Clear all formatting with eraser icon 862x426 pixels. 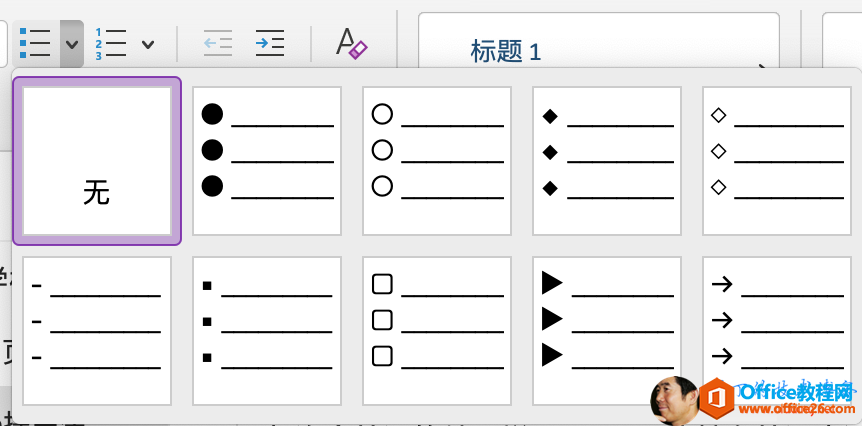pos(351,43)
